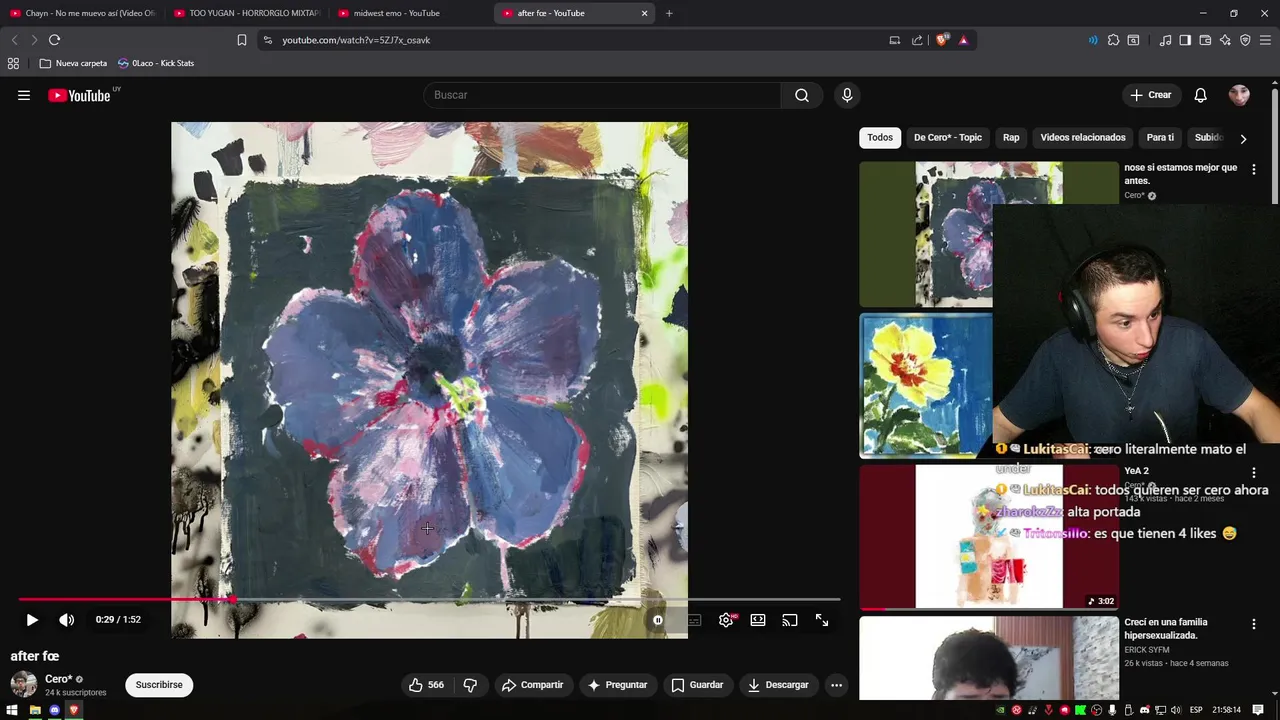The height and width of the screenshot is (720, 1280).
Task: Open the Cero* channel avatar
Action: coord(24,685)
